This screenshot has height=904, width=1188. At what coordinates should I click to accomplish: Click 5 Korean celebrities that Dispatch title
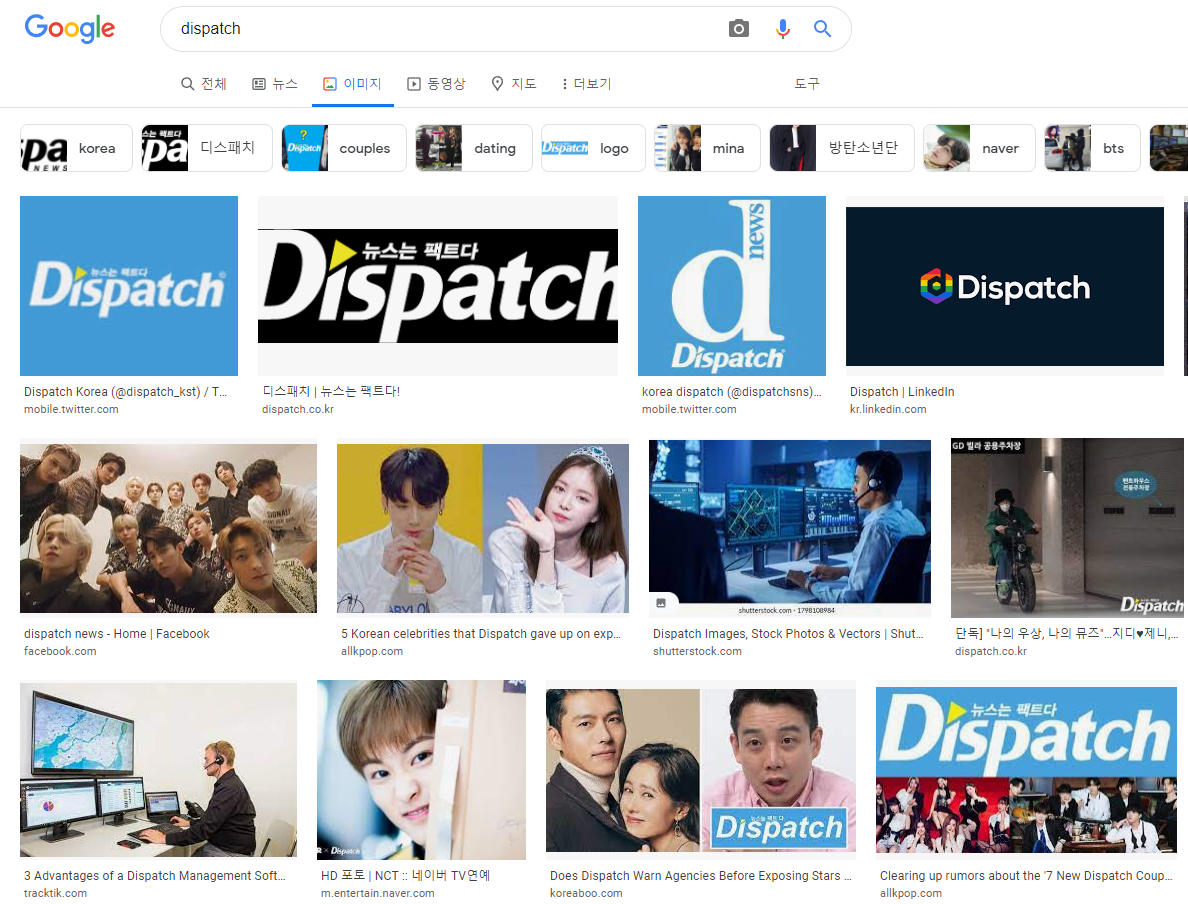[x=481, y=633]
